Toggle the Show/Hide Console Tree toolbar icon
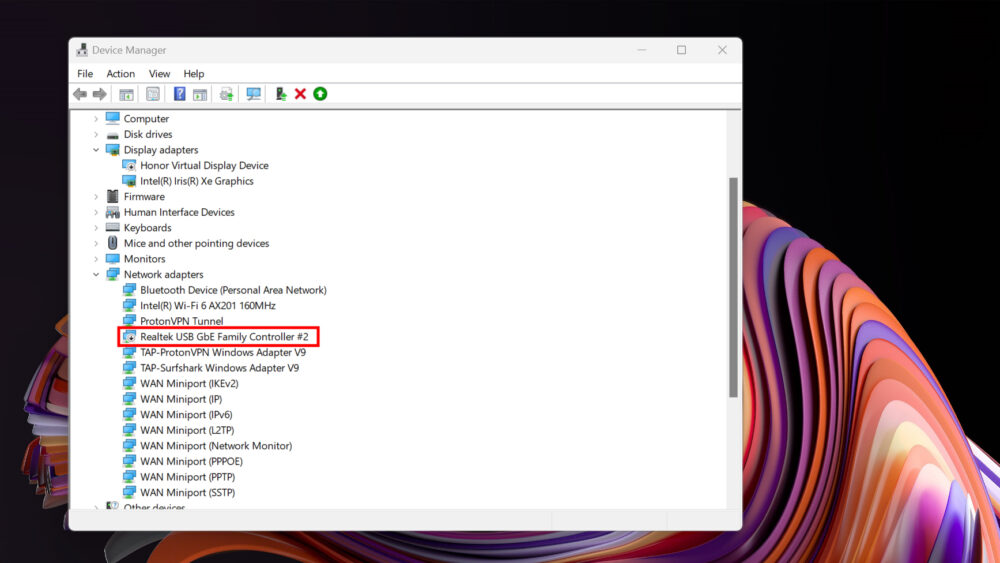1000x563 pixels. click(126, 94)
